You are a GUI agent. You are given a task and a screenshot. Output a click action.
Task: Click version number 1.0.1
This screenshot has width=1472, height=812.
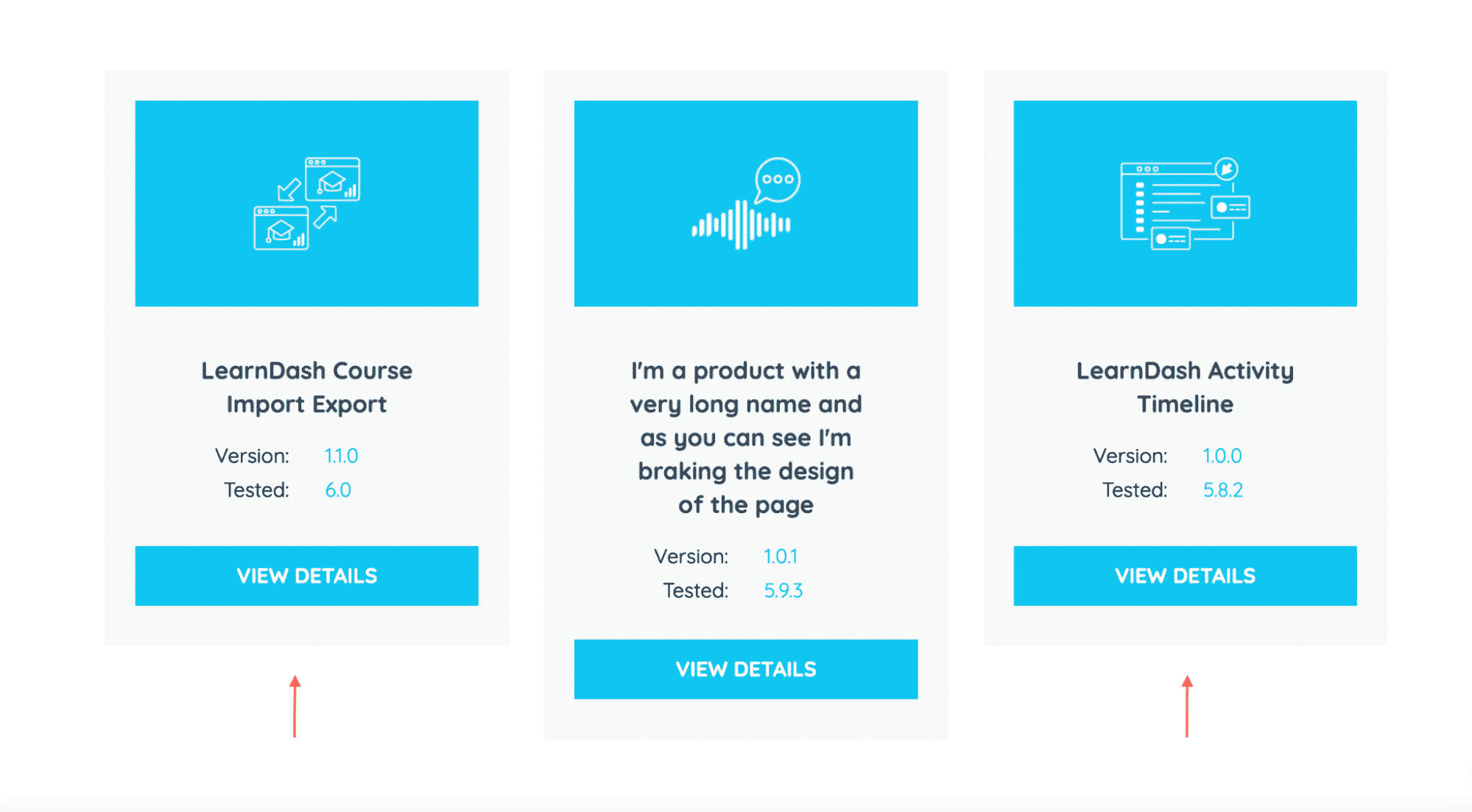(781, 557)
